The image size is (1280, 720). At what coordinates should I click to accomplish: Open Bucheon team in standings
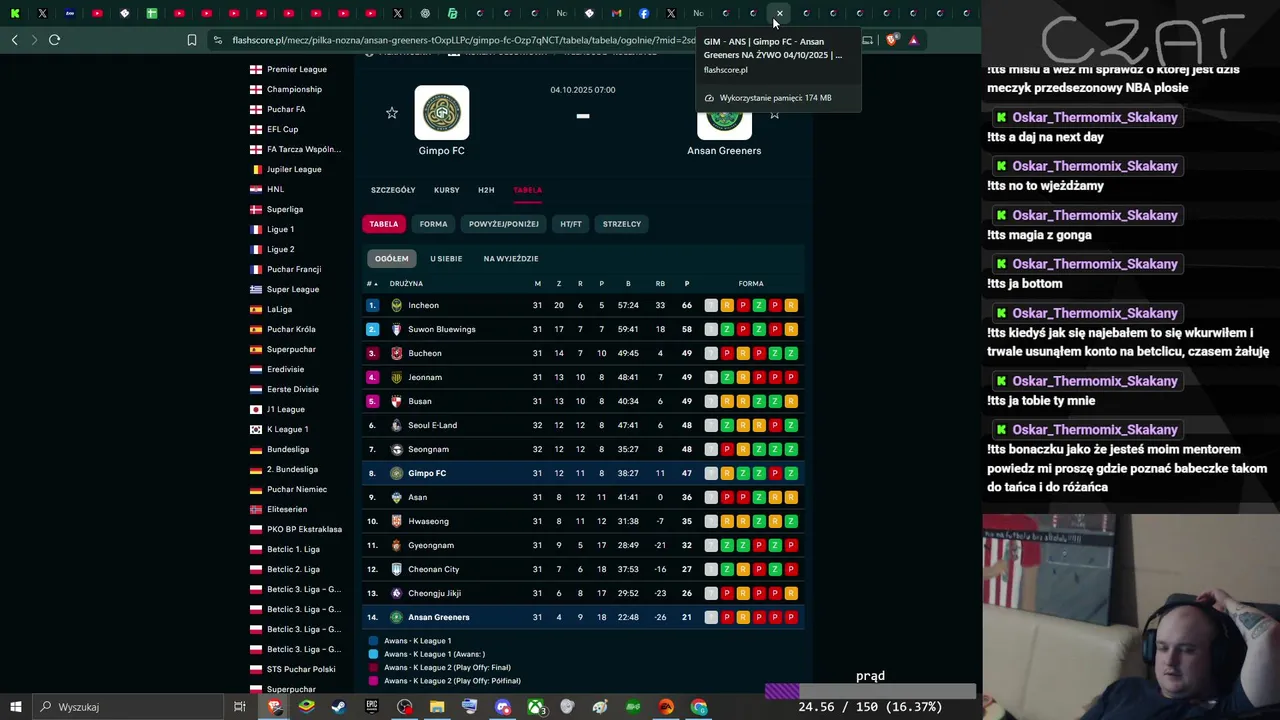coord(425,353)
